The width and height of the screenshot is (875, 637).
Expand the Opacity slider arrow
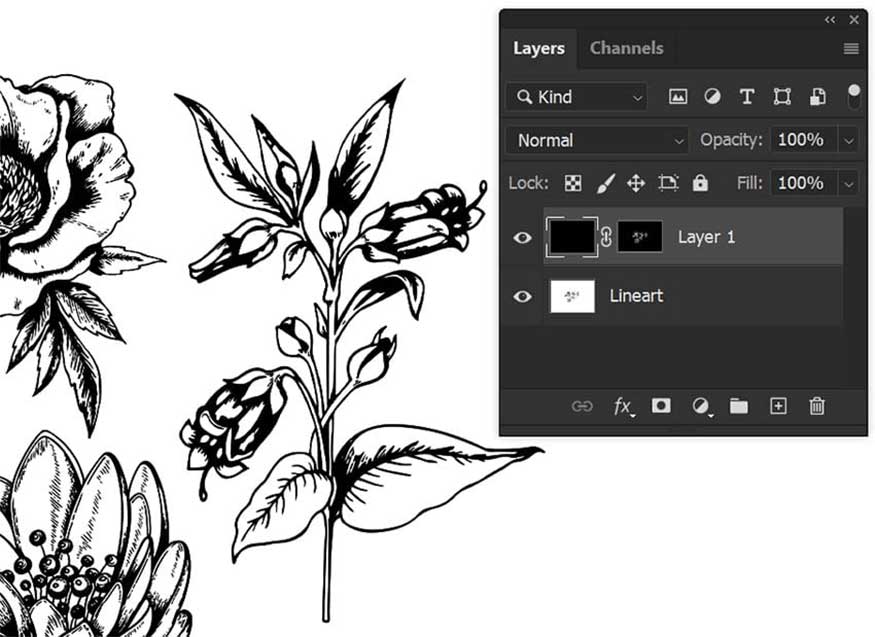(x=849, y=141)
